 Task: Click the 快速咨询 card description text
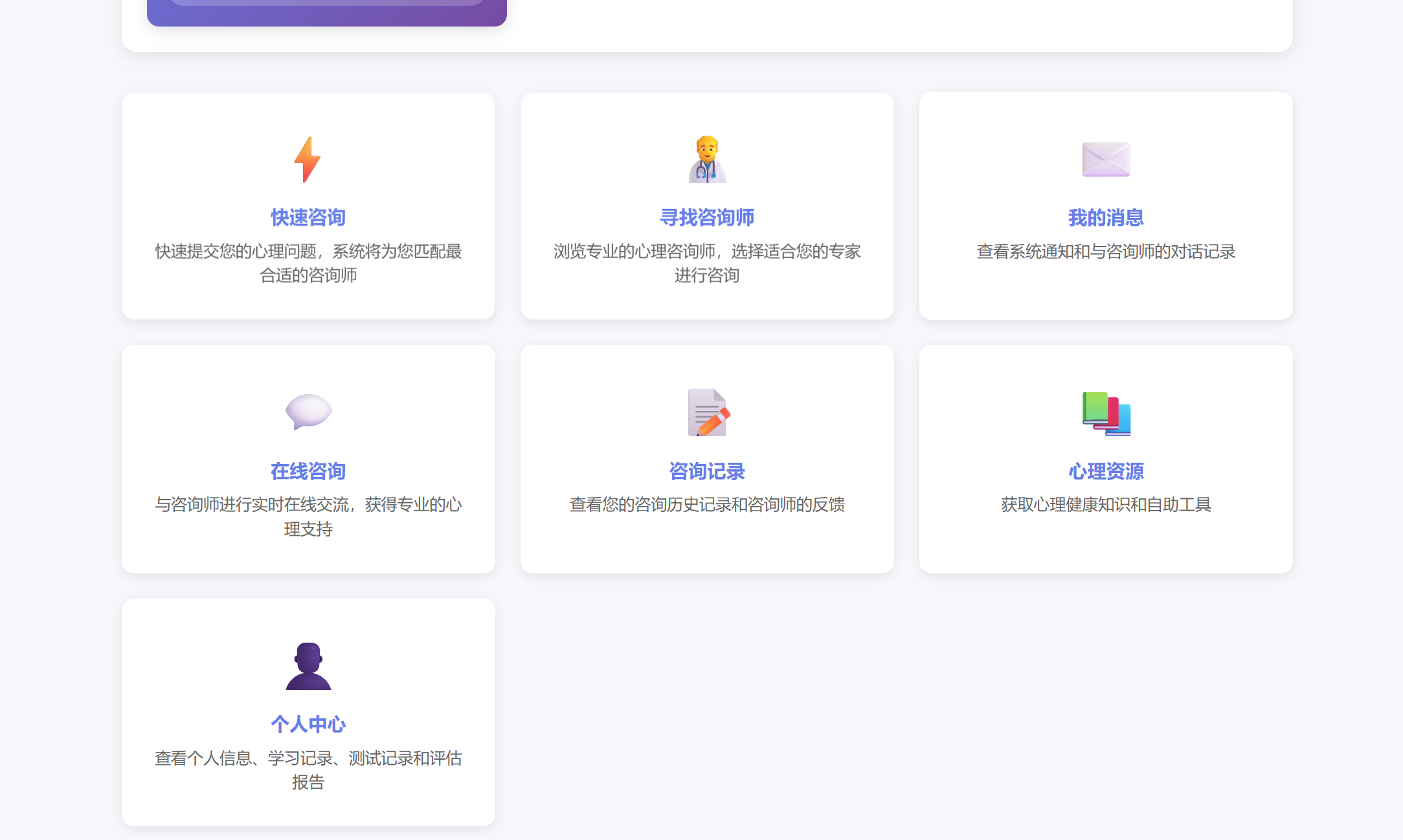pyautogui.click(x=308, y=263)
